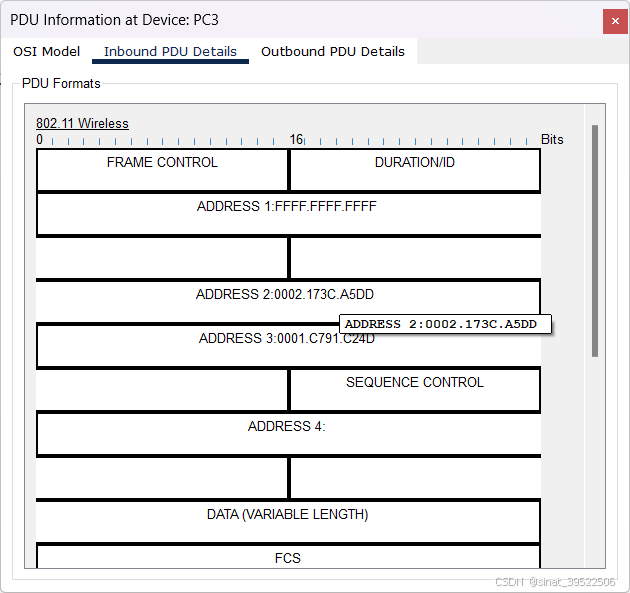Click the 802.11 Wireless header label
Screen dimensions: 630x593
(82, 124)
